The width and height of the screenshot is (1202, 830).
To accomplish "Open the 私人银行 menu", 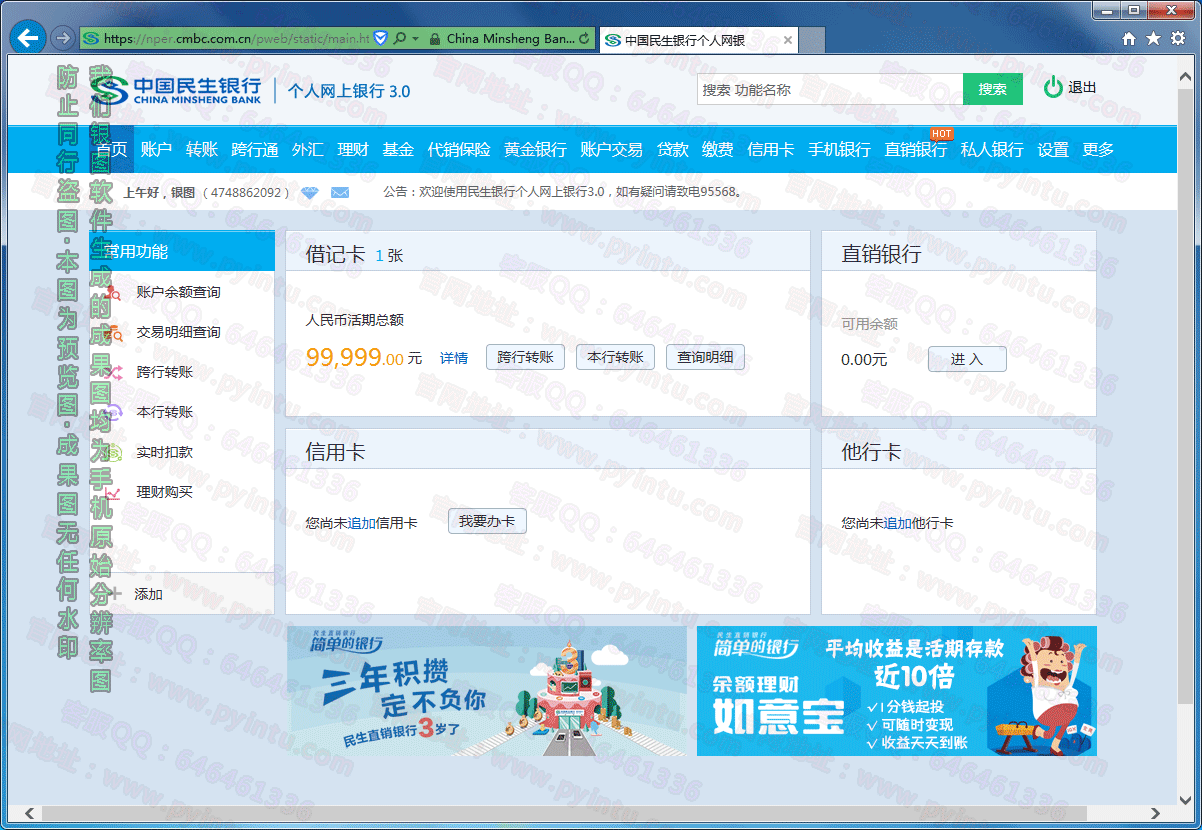I will (x=992, y=149).
